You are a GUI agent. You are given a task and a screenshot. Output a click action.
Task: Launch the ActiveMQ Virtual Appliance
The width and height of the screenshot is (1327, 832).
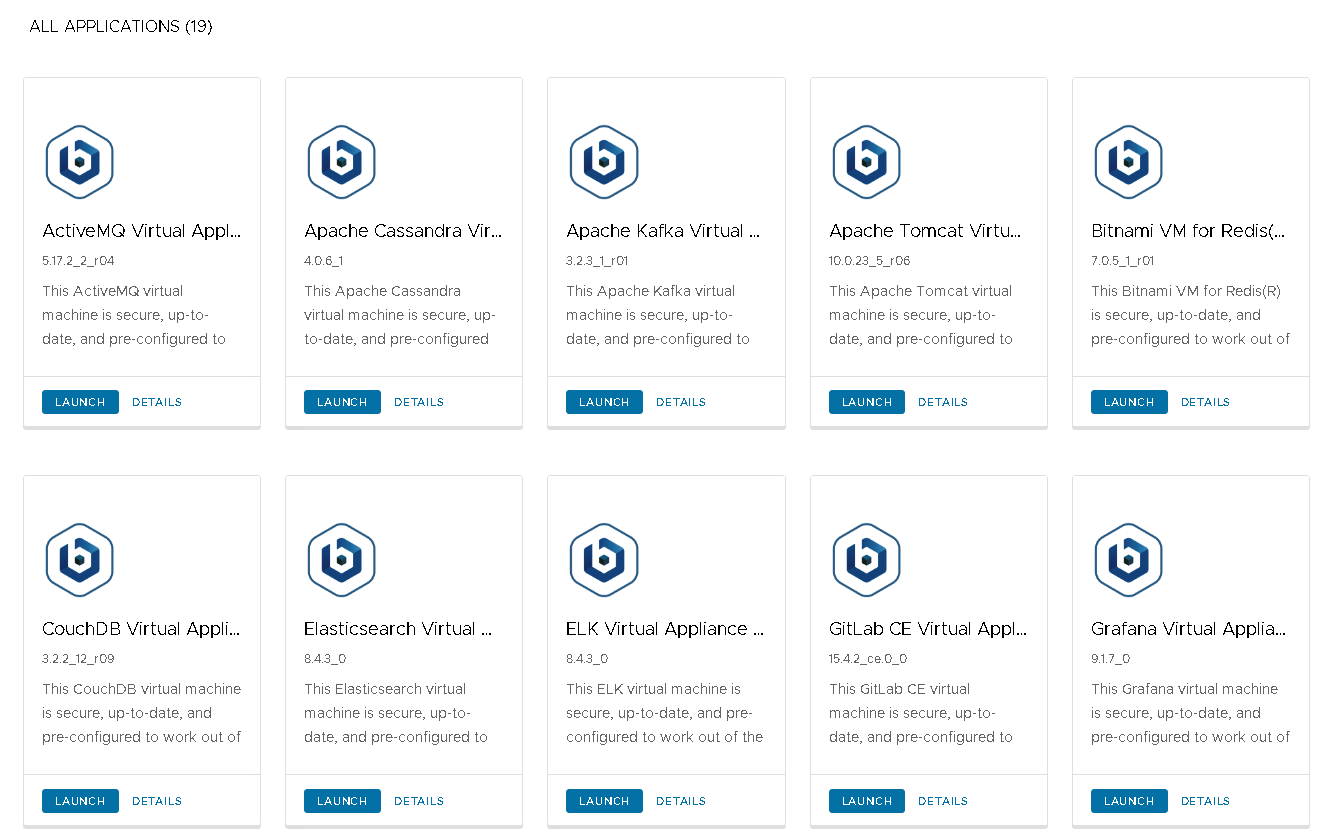pos(80,402)
